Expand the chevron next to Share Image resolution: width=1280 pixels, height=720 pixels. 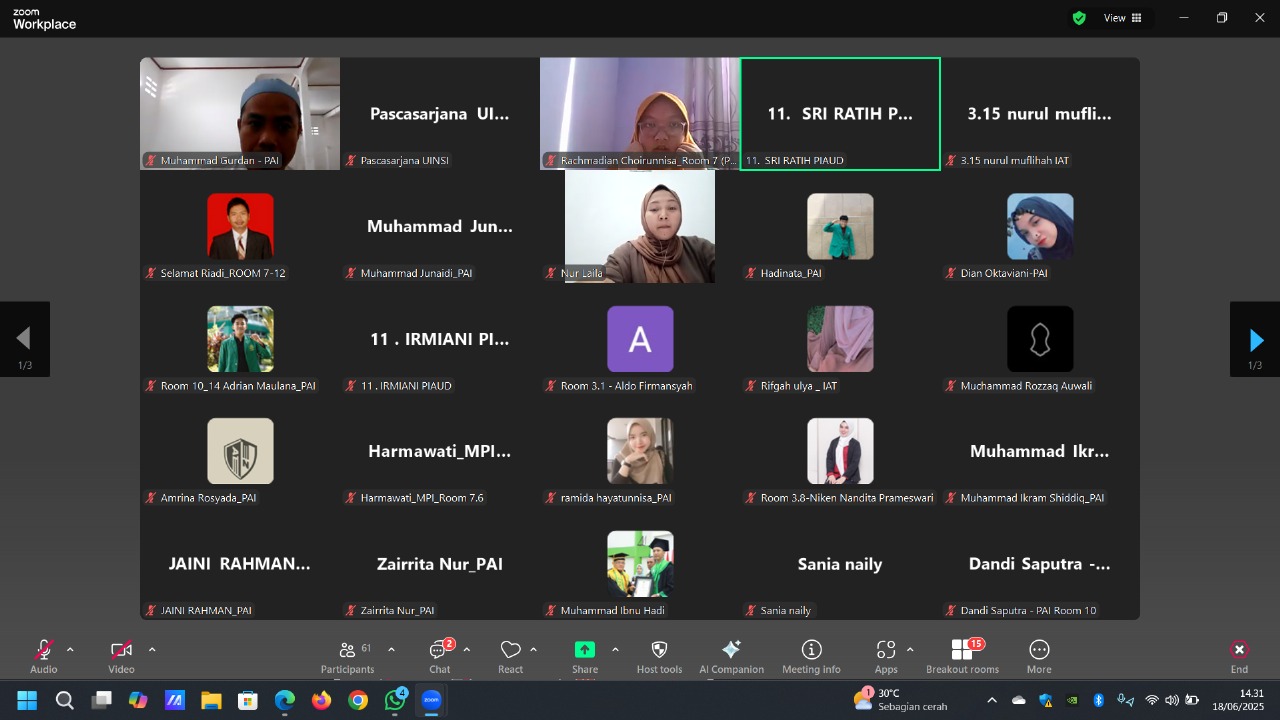(615, 650)
